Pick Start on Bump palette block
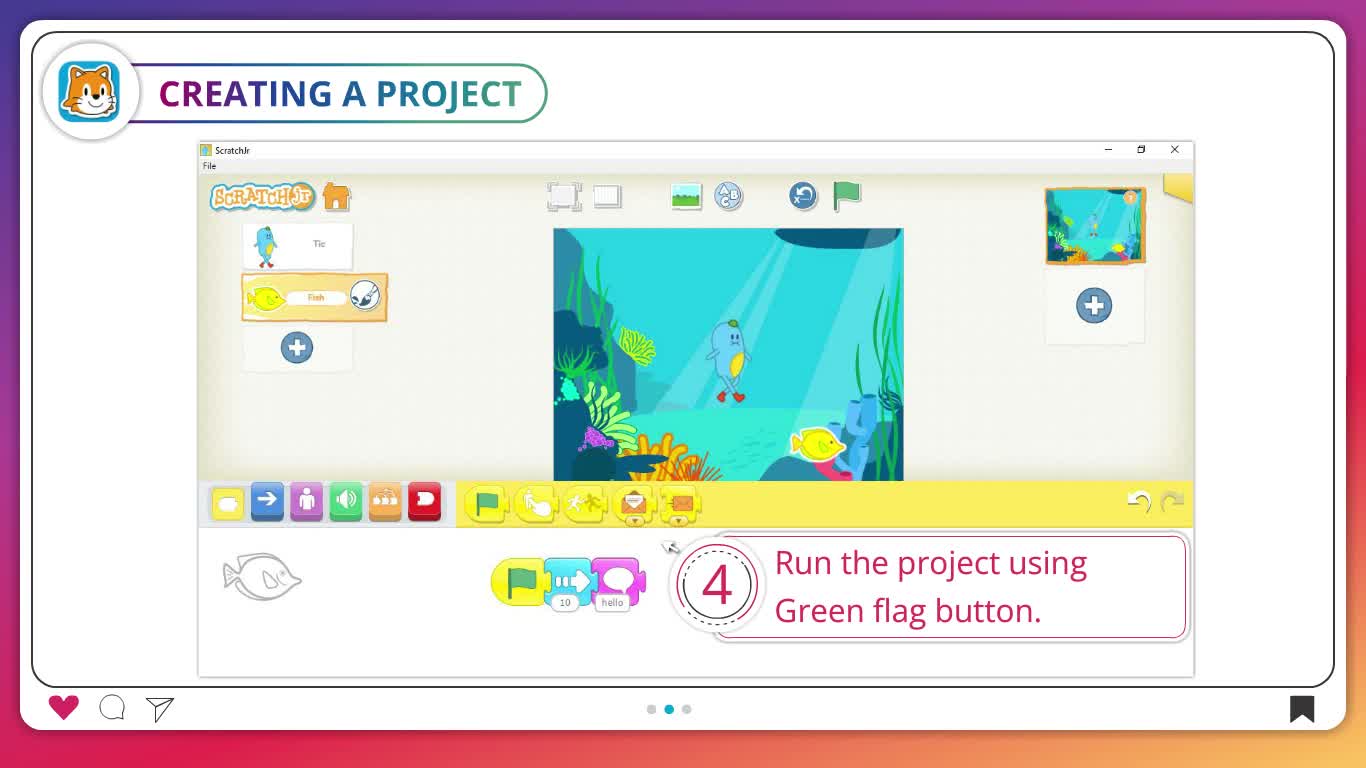Image resolution: width=1366 pixels, height=768 pixels. coord(585,504)
